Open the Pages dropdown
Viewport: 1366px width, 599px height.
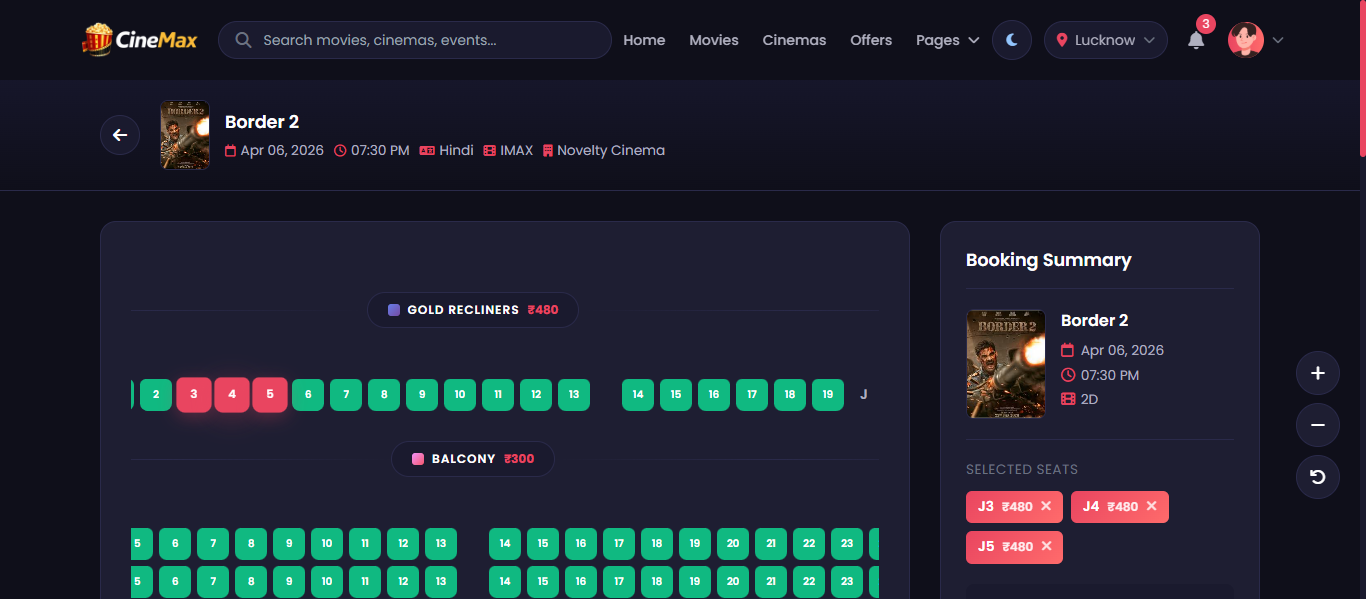(946, 40)
